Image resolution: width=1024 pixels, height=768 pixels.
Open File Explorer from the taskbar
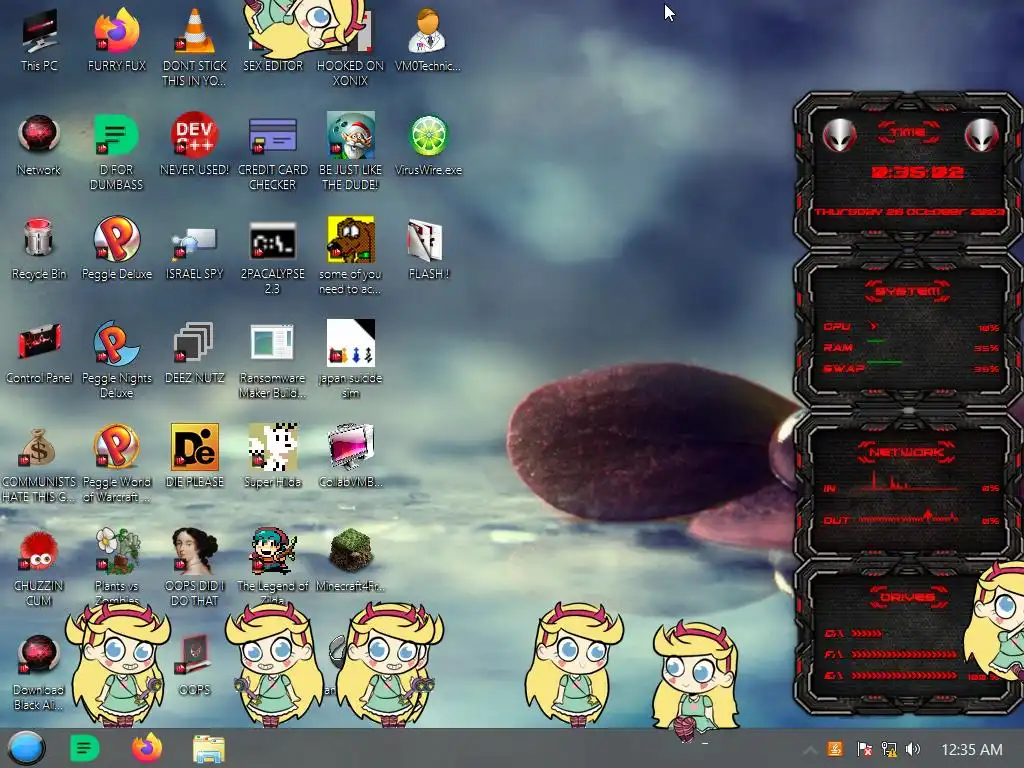pos(209,749)
